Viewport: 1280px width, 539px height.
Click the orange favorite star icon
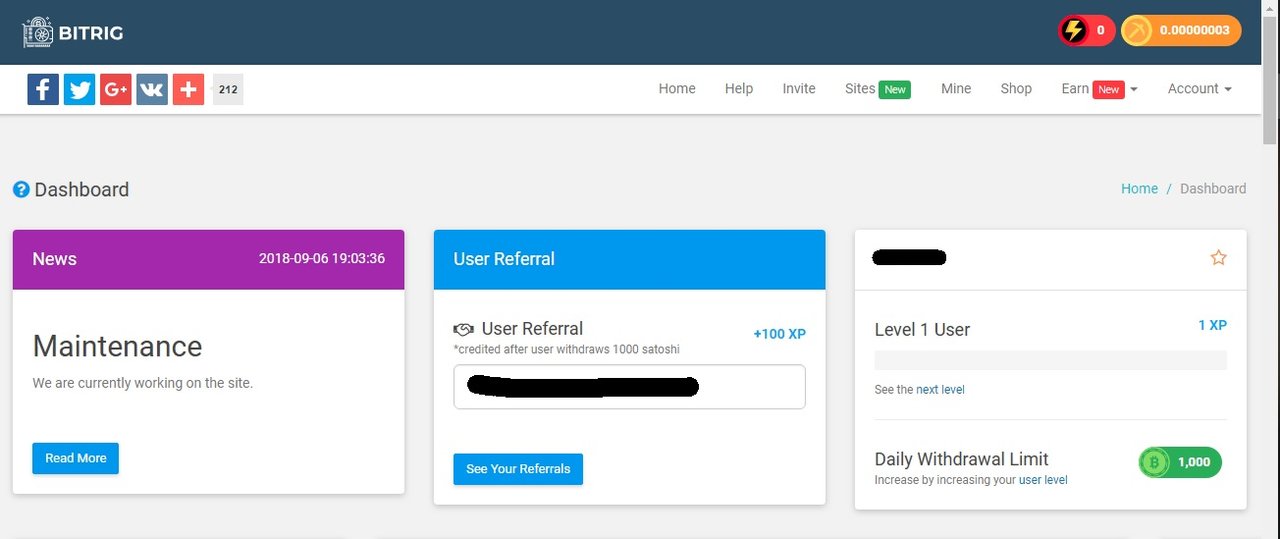coord(1218,258)
